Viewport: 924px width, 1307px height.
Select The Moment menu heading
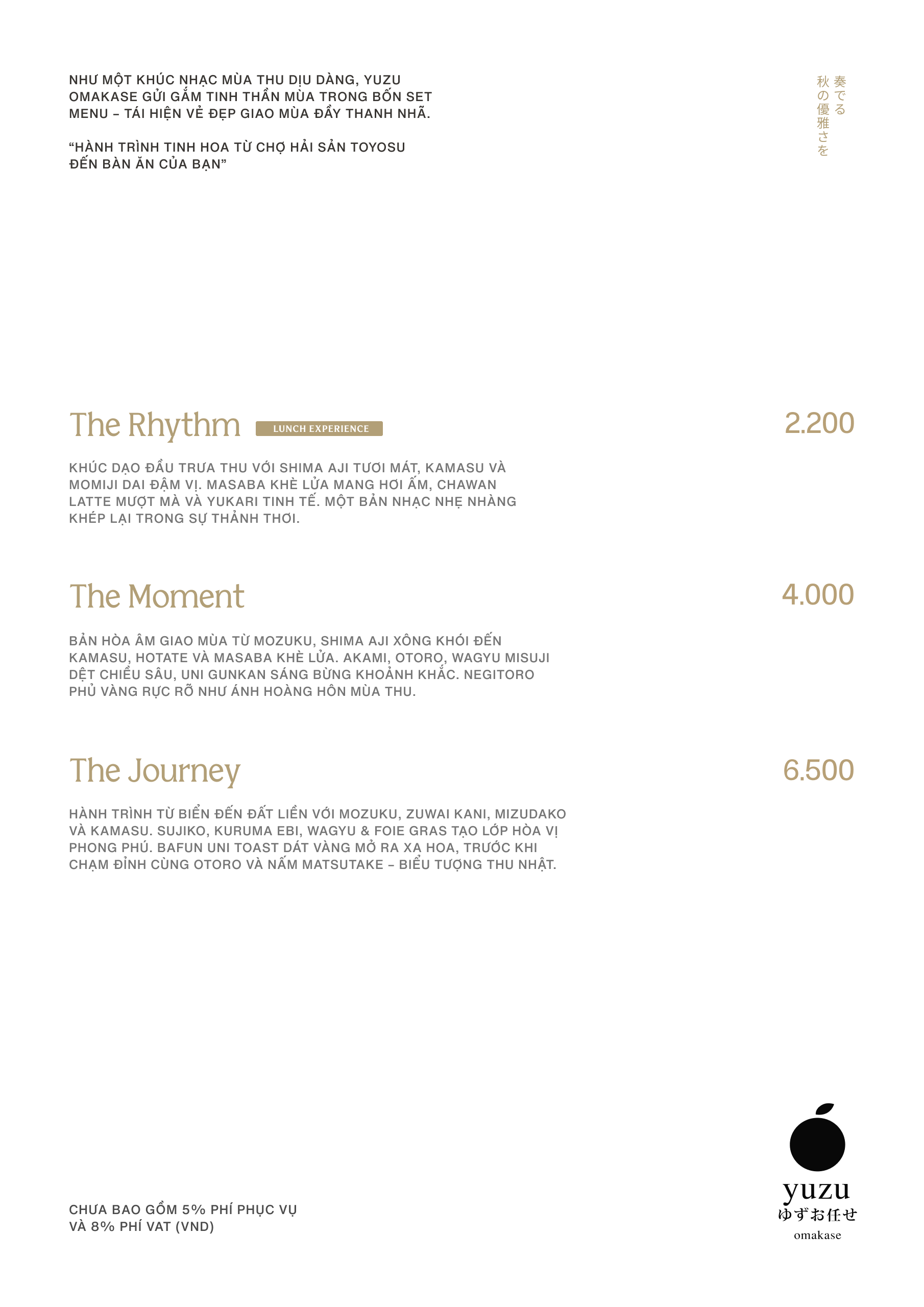[x=157, y=597]
